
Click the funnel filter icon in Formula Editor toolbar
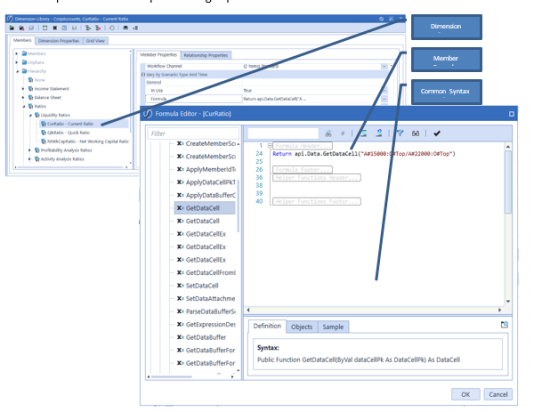400,133
